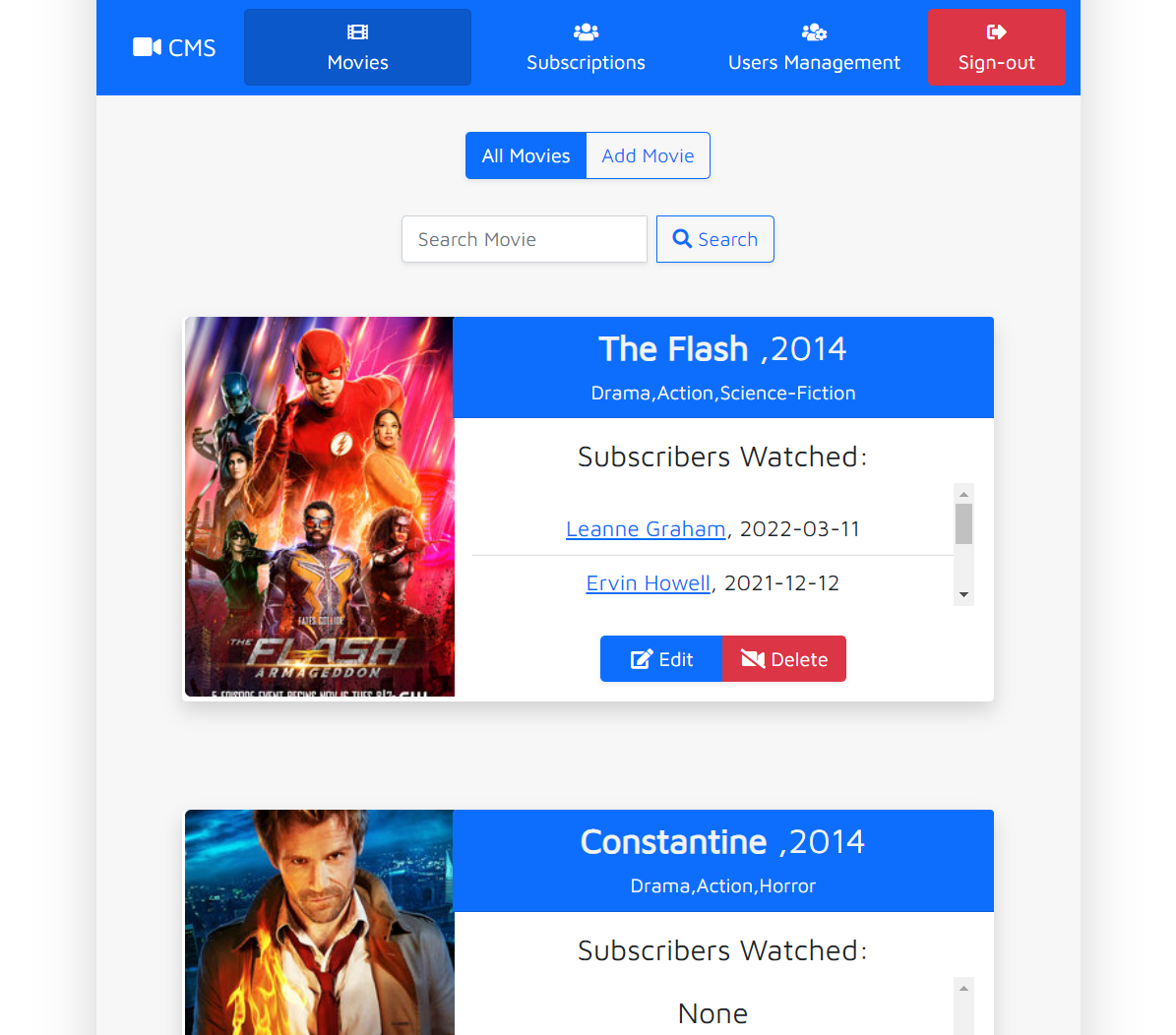Click The Flash poster thumbnail
Image resolution: width=1176 pixels, height=1035 pixels.
pos(319,507)
